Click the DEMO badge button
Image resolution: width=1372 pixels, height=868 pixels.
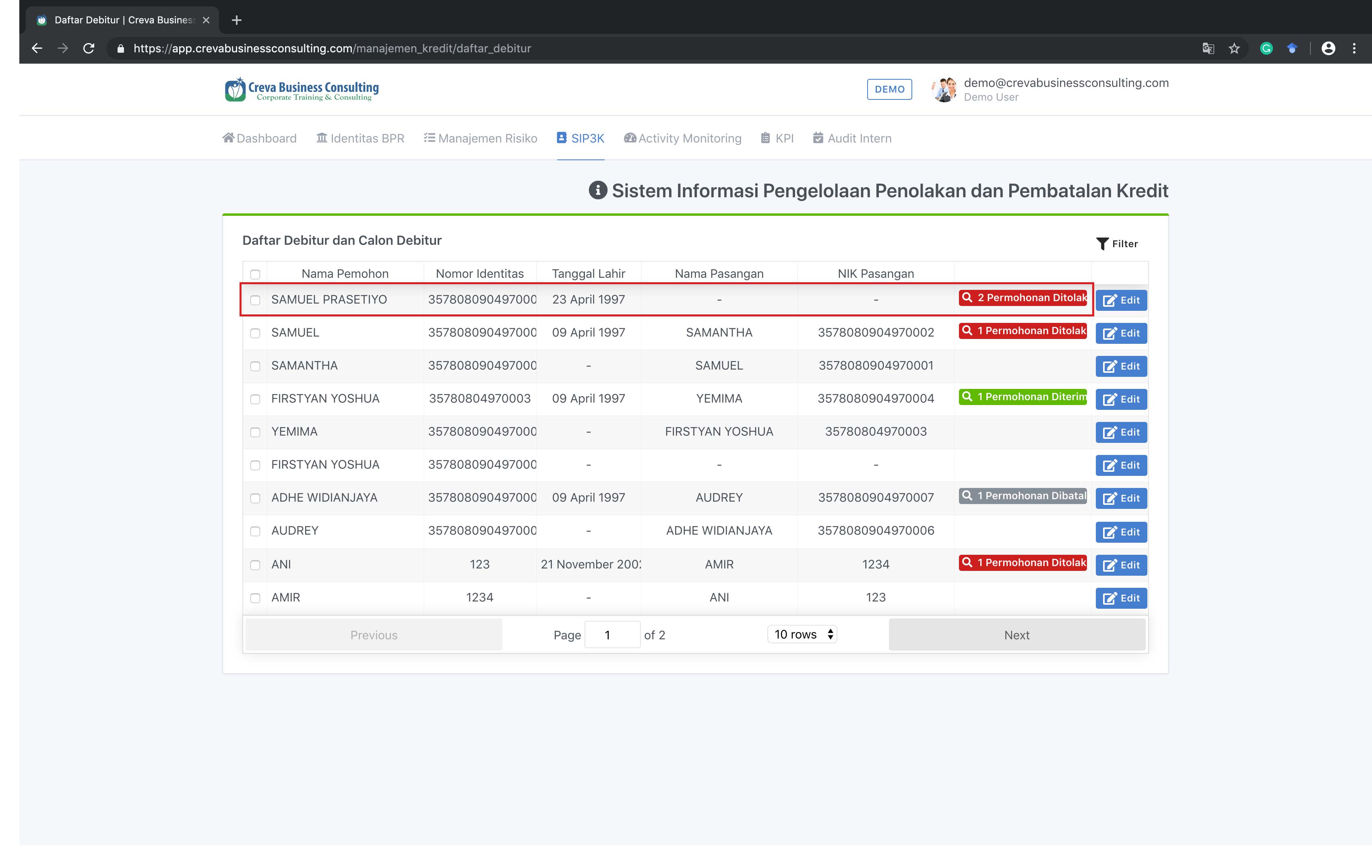coord(889,89)
